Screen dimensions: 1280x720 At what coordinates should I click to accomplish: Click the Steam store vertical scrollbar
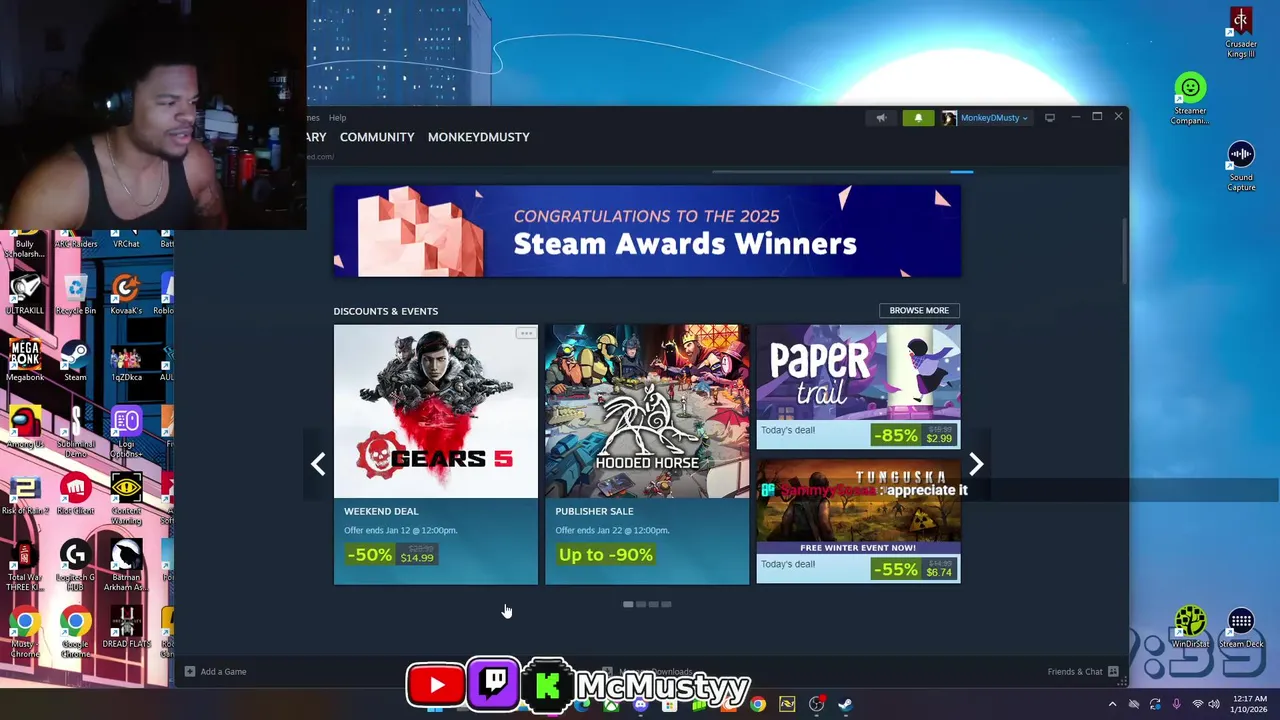coord(1124,250)
